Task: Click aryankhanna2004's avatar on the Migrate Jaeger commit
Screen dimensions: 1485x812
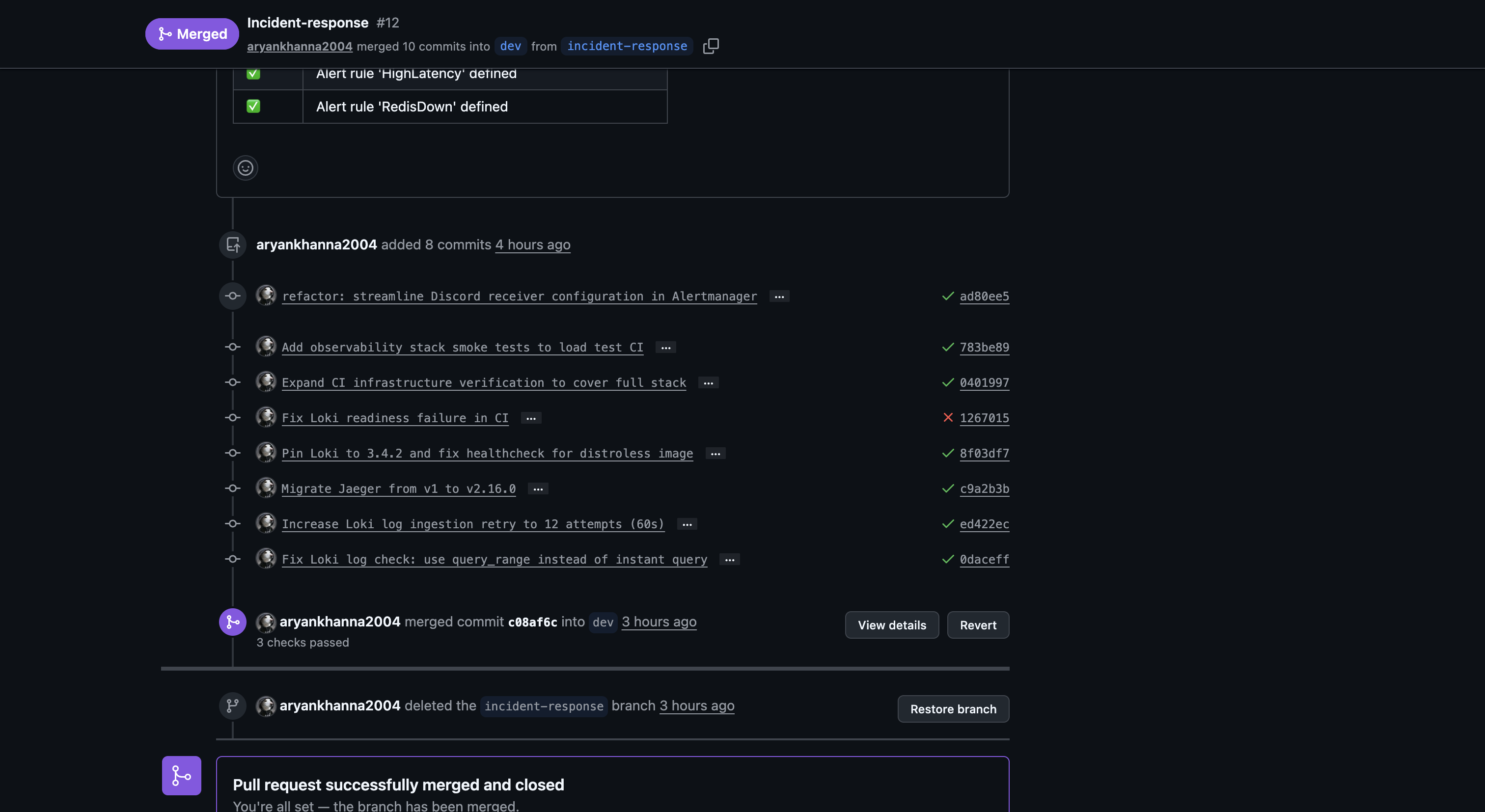Action: pos(266,487)
